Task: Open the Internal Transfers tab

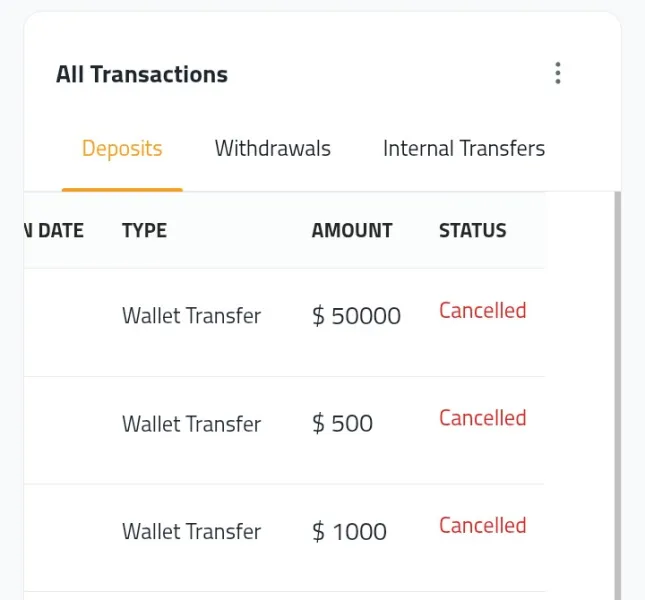Action: tap(463, 149)
